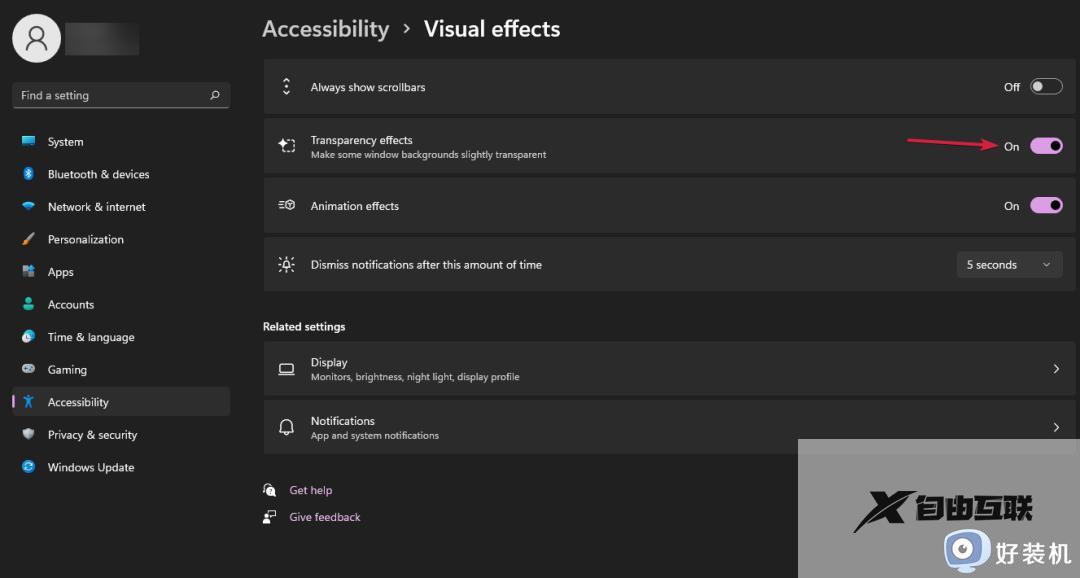The image size is (1080, 578).
Task: Click the Personalization paintbrush icon
Action: [x=28, y=240]
